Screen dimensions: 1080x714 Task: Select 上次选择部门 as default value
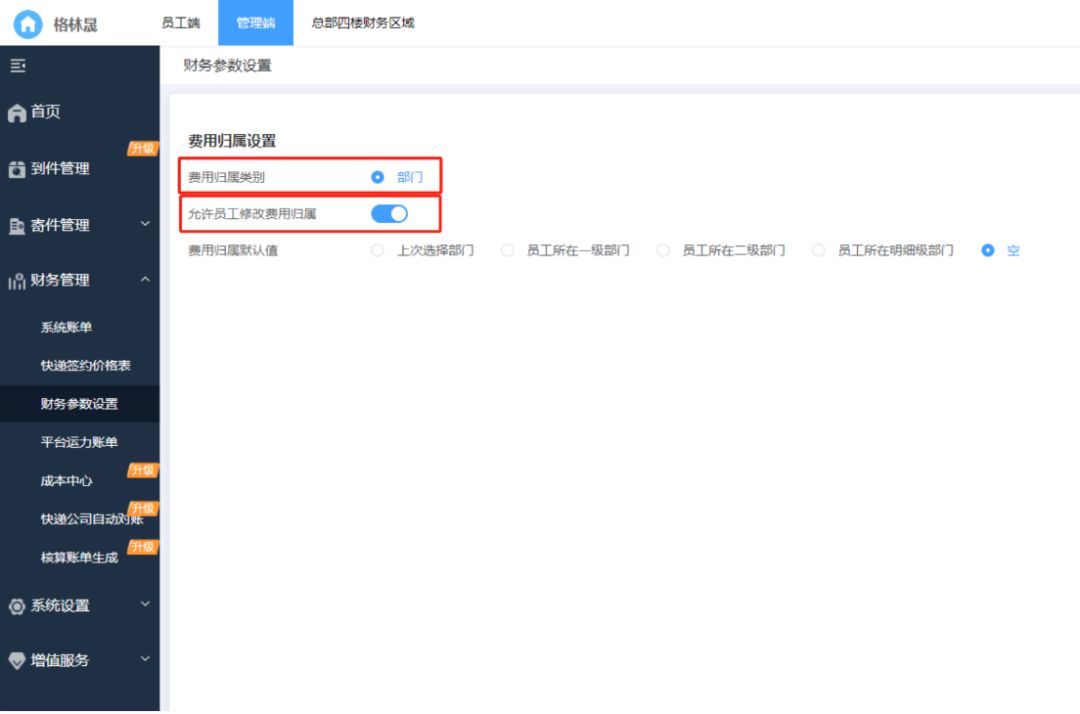(x=378, y=251)
